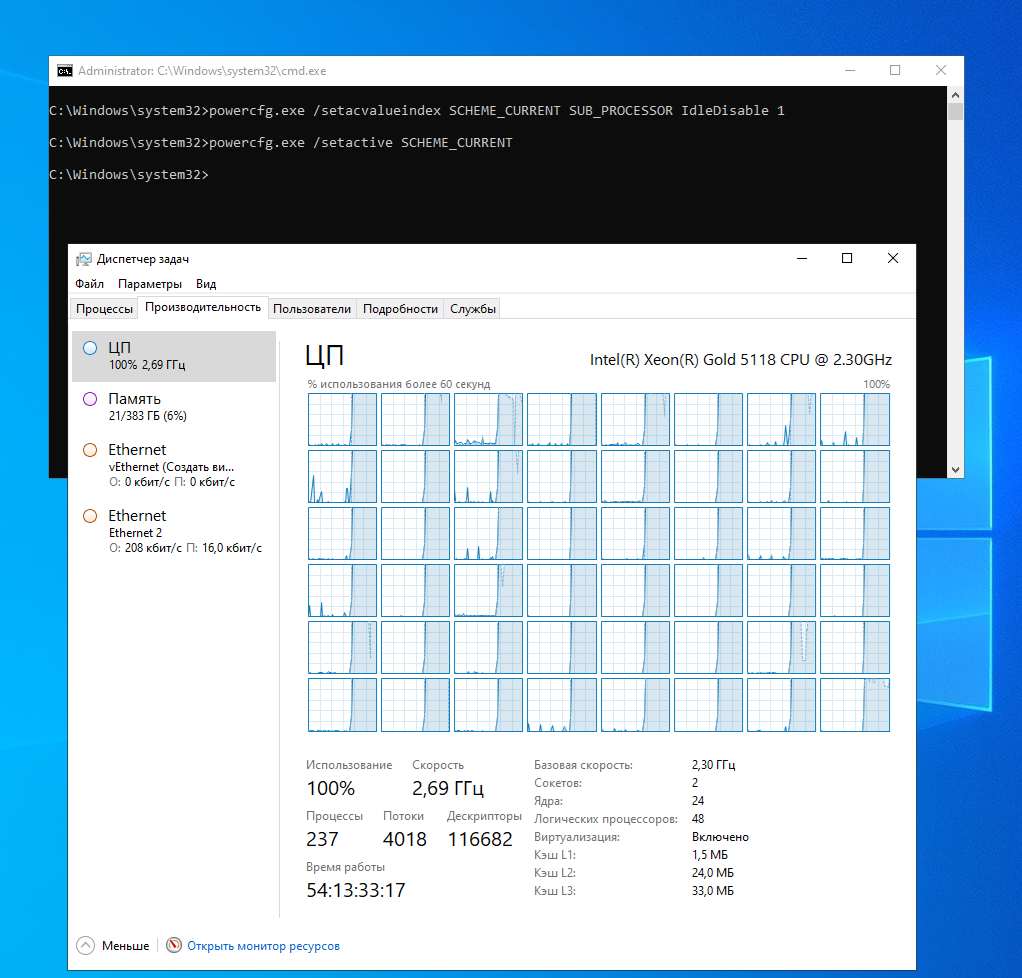This screenshot has width=1022, height=978.
Task: Switch to the Службы tab
Action: pyautogui.click(x=473, y=308)
